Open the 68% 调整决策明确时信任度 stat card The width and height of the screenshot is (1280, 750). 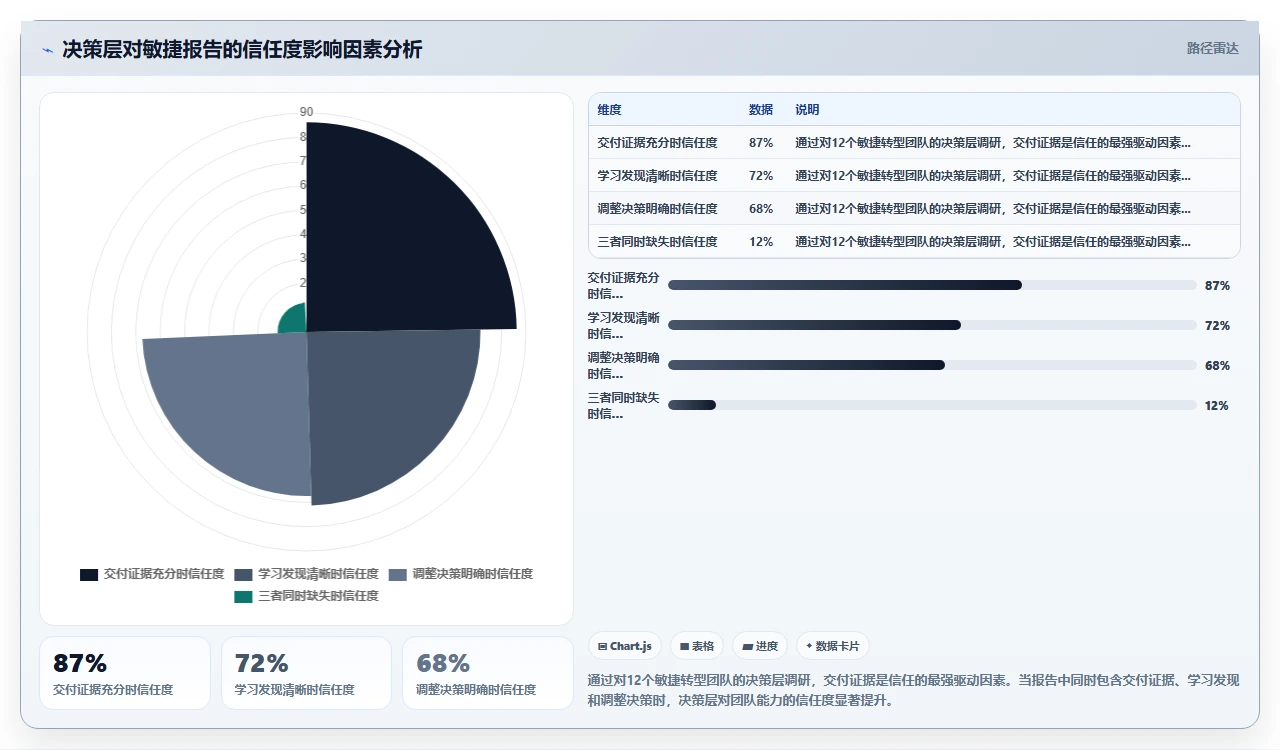click(x=488, y=673)
